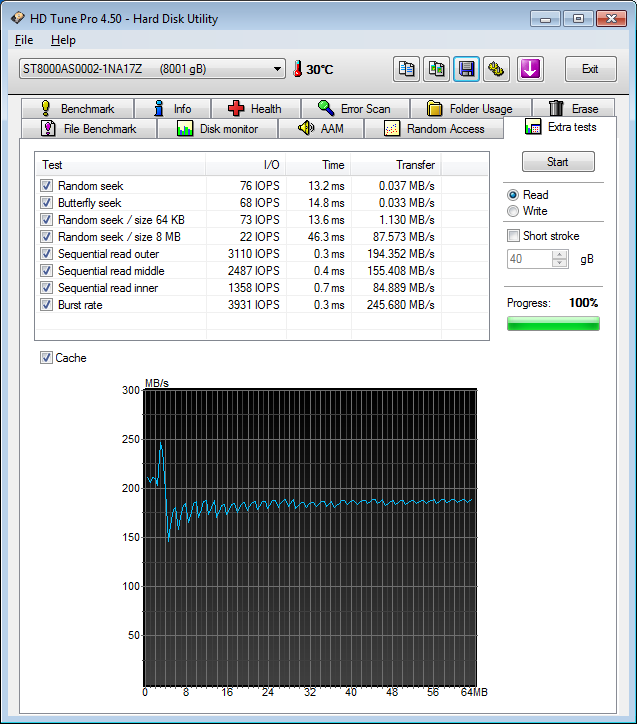This screenshot has height=724, width=637.
Task: Uncheck Sequential read inner checkbox
Action: [46, 288]
